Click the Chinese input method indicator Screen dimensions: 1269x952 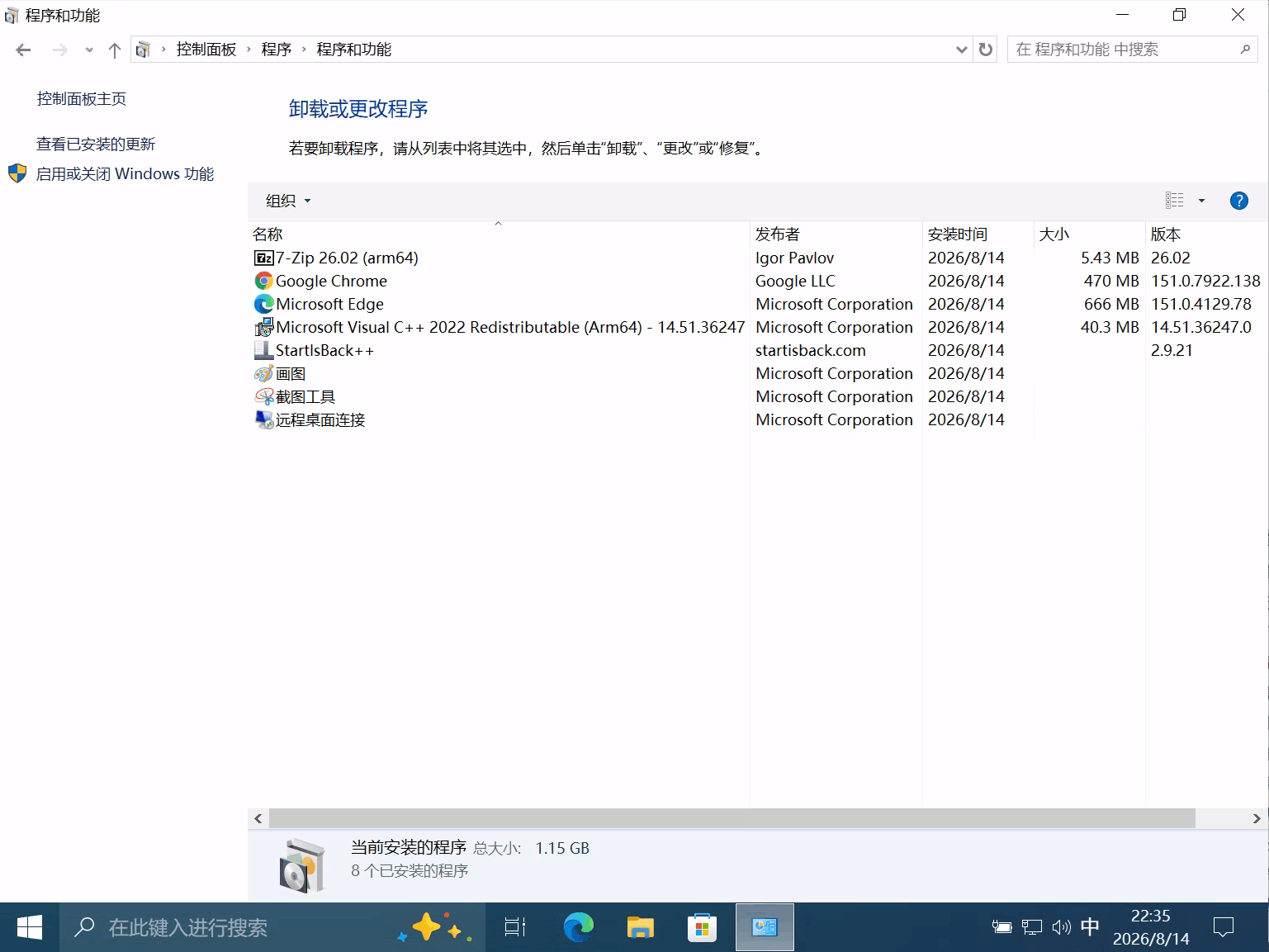[1090, 927]
